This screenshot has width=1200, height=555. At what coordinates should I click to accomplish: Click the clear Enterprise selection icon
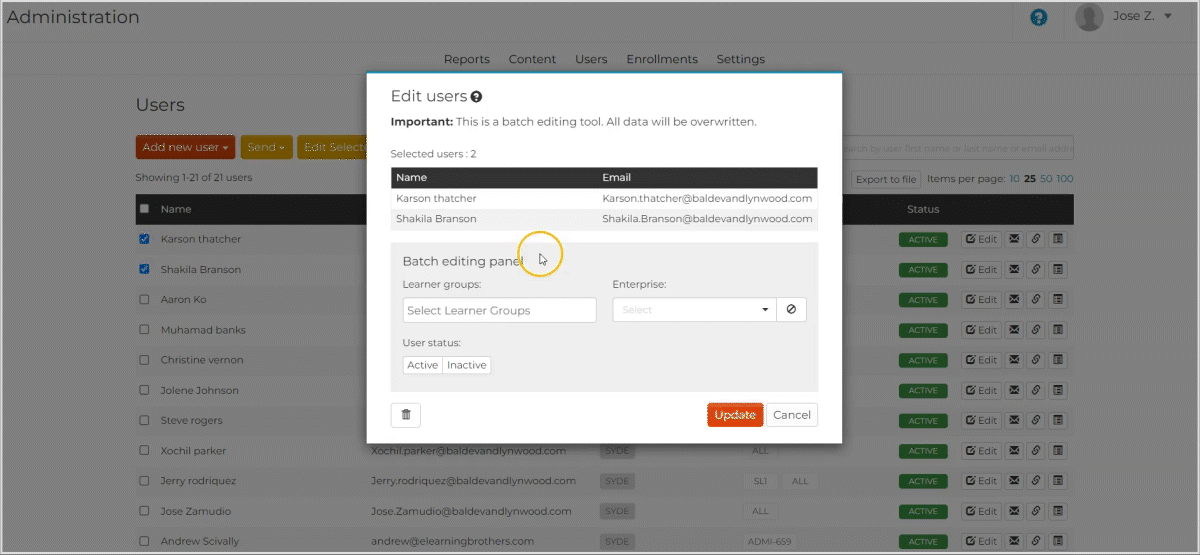click(791, 310)
